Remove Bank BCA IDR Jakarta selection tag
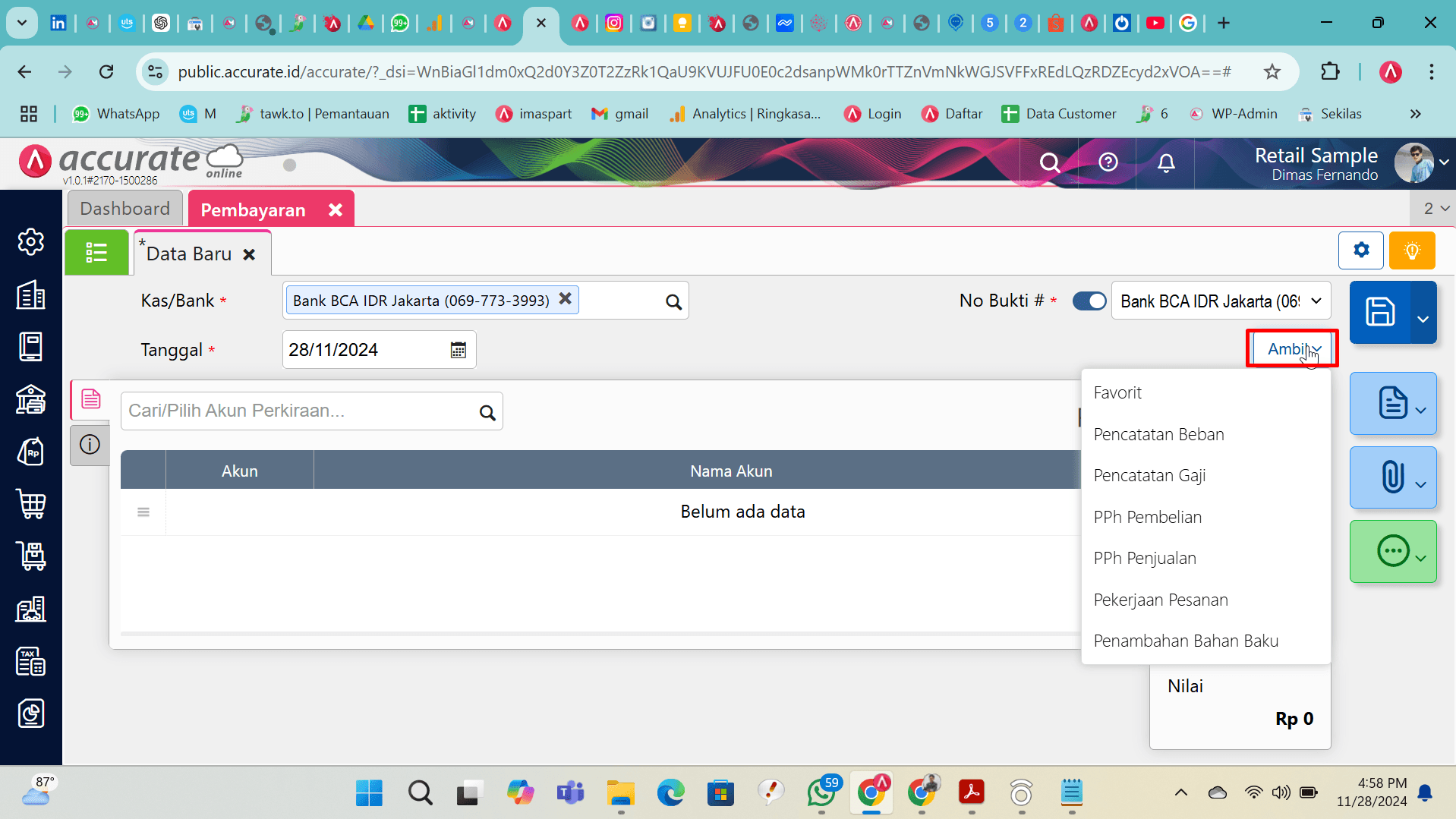The width and height of the screenshot is (1456, 819). 565,299
